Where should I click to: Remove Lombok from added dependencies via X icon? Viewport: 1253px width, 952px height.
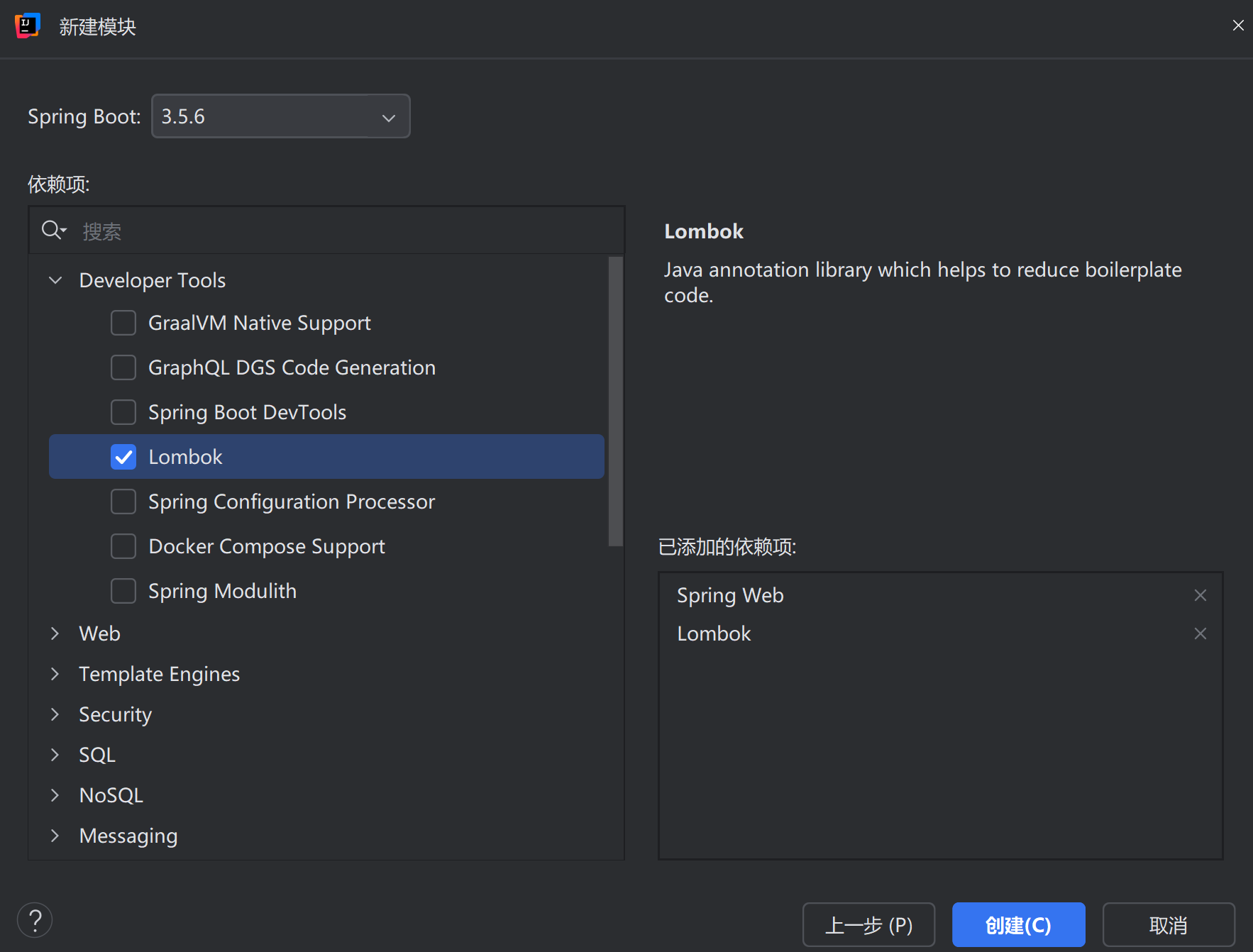1200,633
